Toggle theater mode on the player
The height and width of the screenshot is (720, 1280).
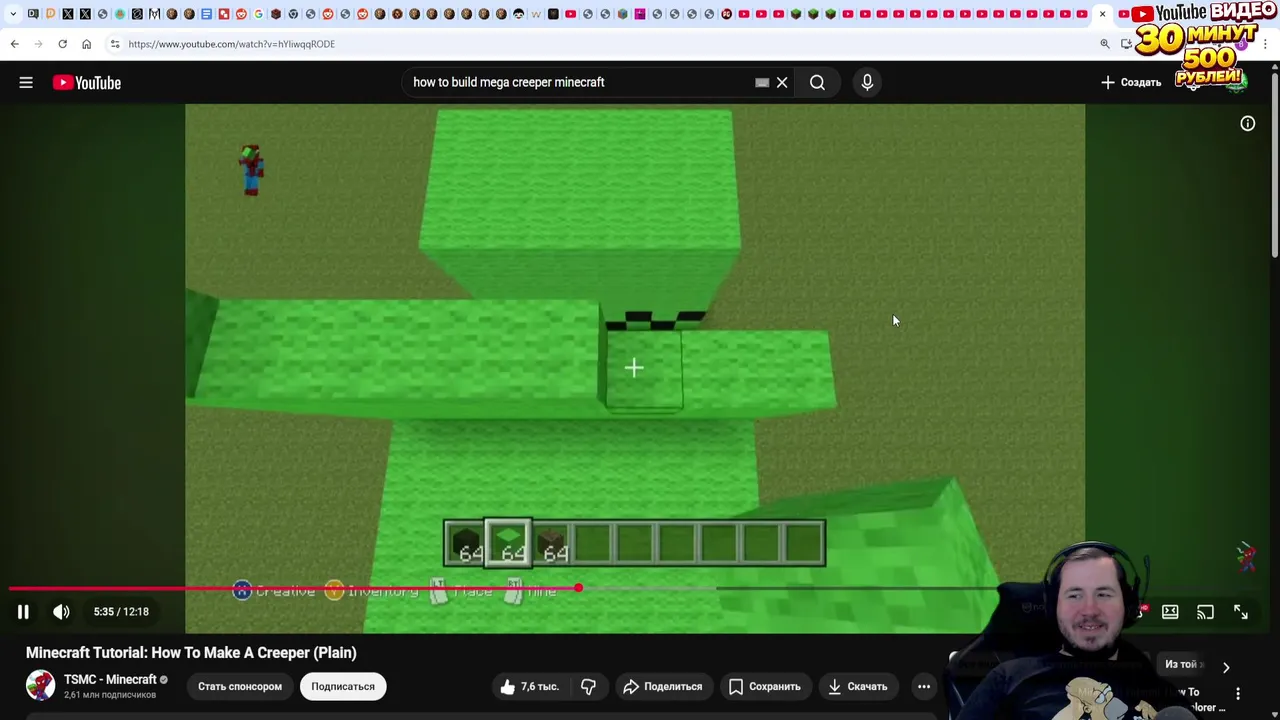(x=1170, y=612)
